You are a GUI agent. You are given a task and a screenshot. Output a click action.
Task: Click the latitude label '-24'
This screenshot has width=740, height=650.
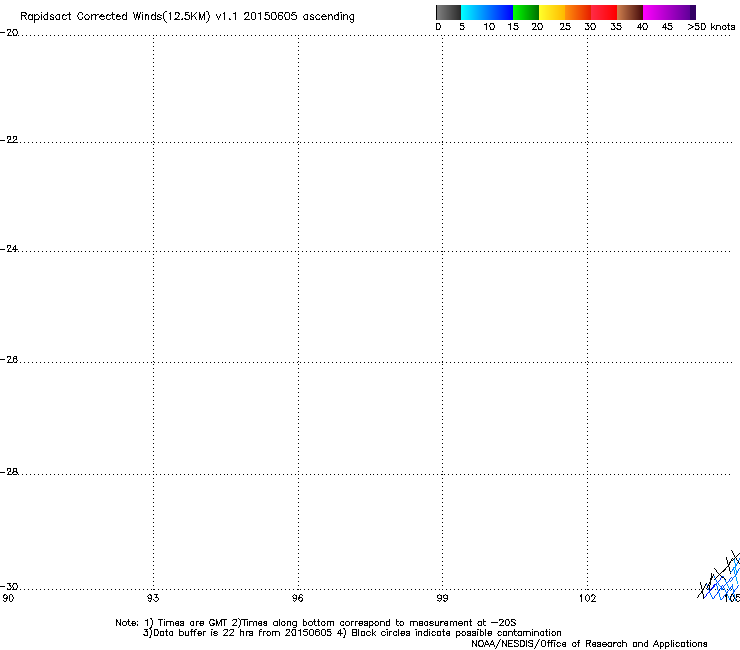click(x=9, y=249)
